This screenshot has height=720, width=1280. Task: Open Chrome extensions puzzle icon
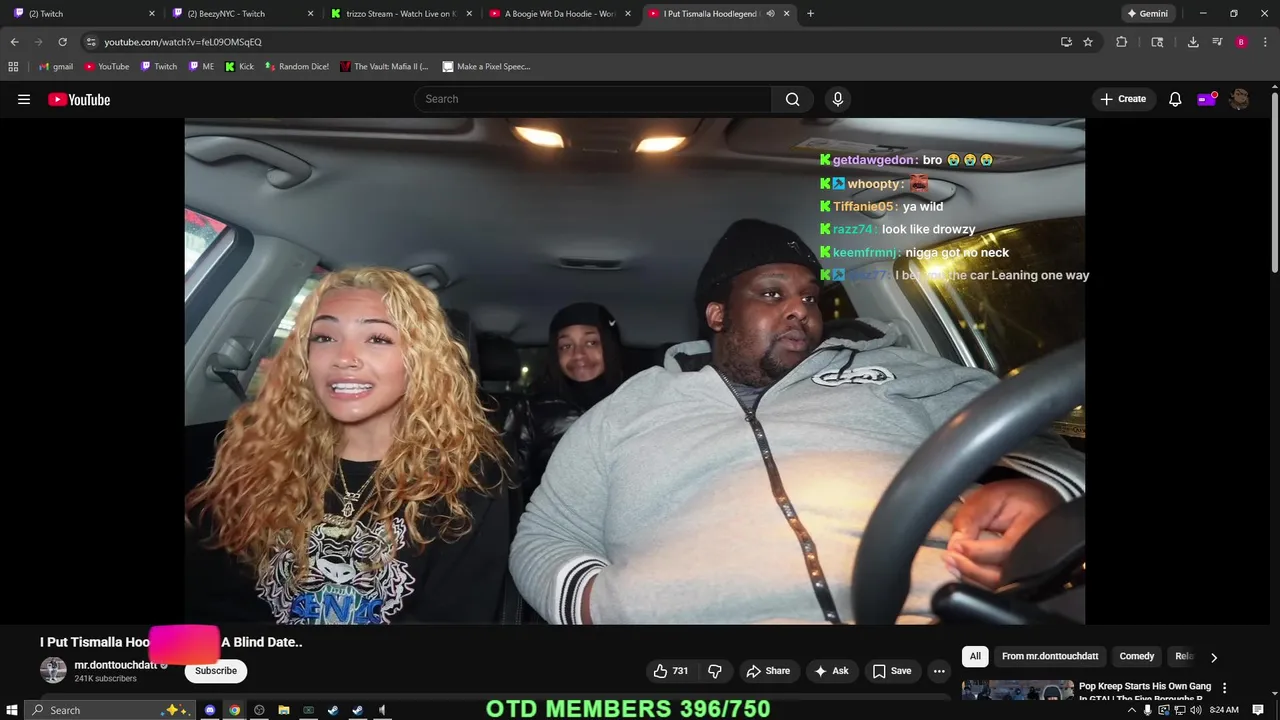[1121, 42]
